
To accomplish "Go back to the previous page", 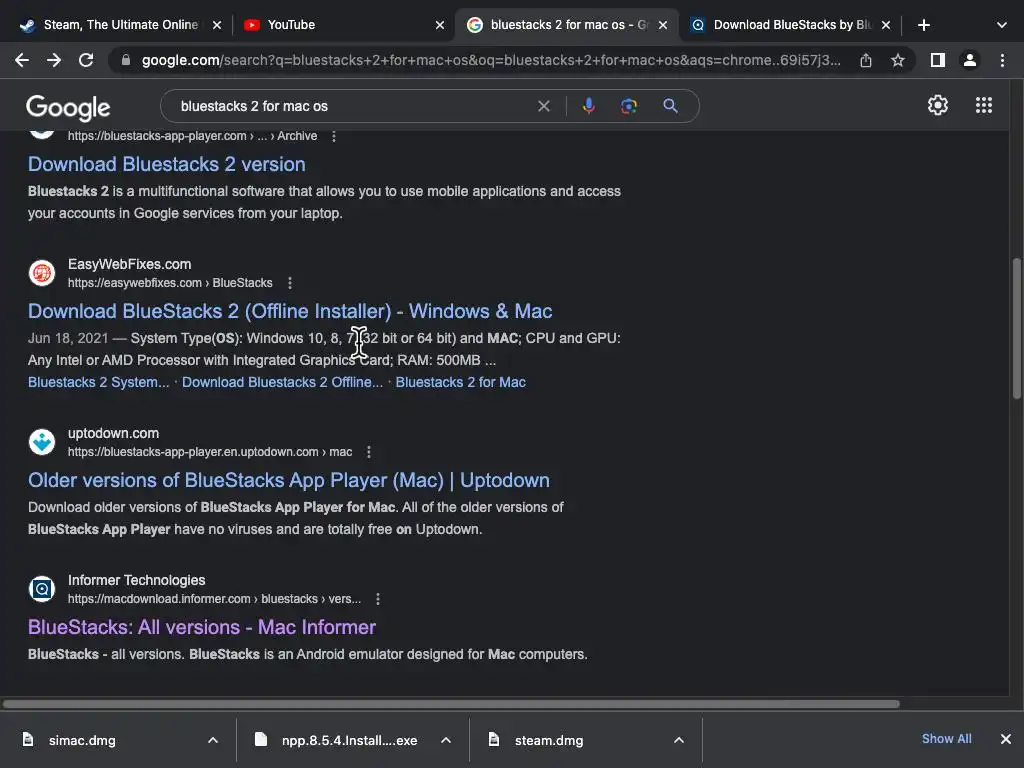I will pyautogui.click(x=22, y=60).
